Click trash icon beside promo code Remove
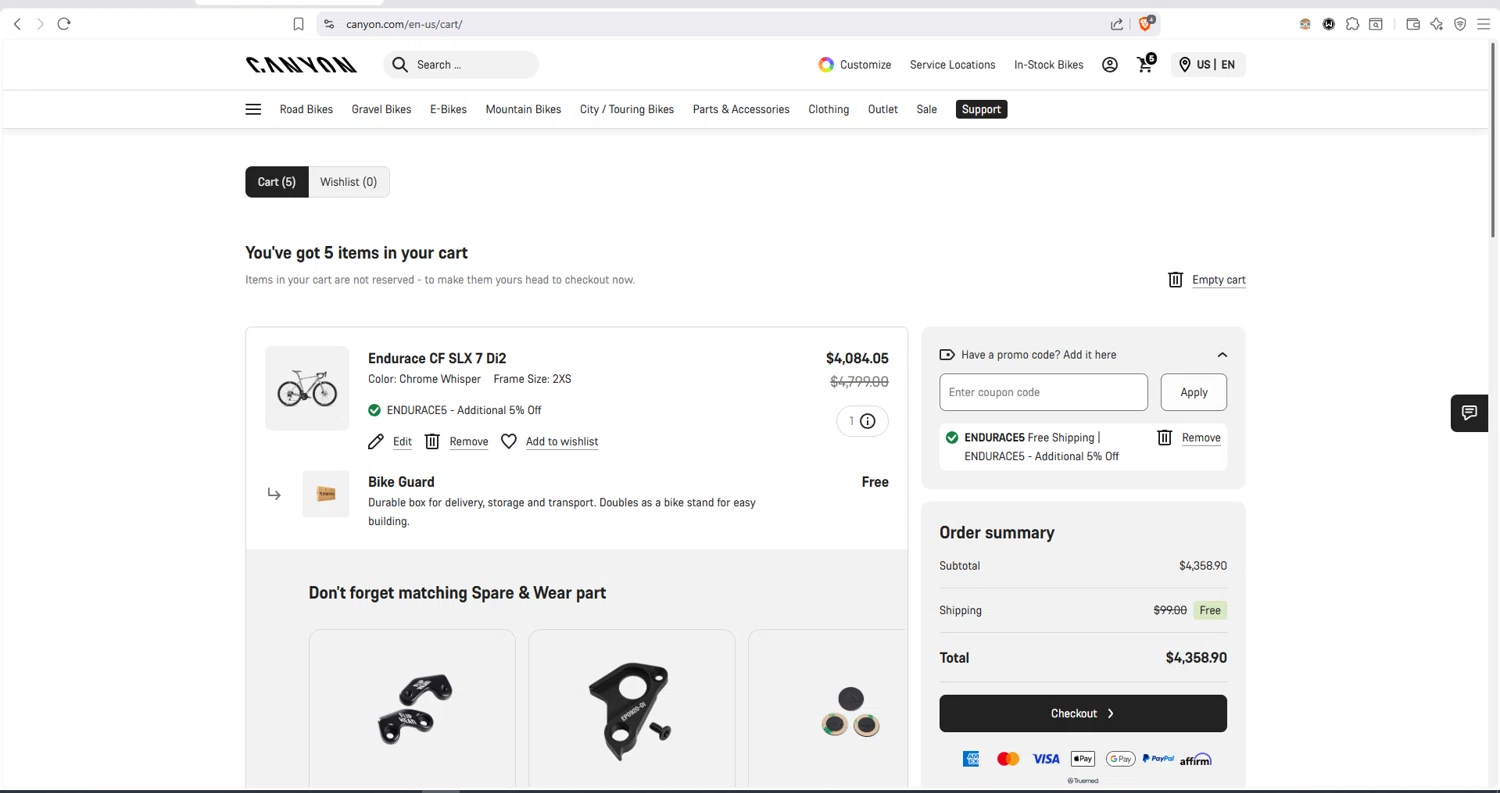This screenshot has height=793, width=1500. click(1164, 437)
